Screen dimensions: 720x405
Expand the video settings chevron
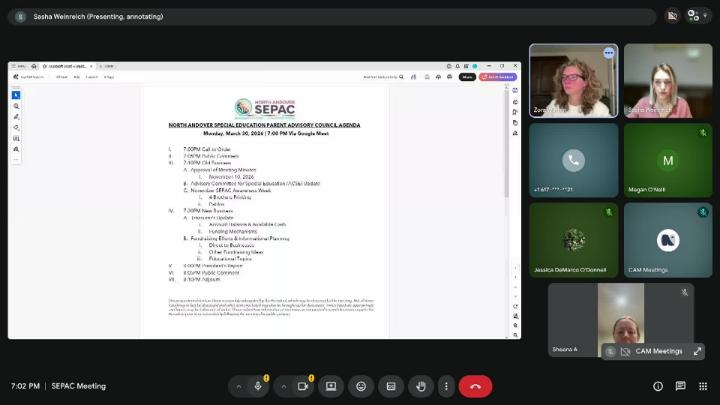(x=283, y=386)
